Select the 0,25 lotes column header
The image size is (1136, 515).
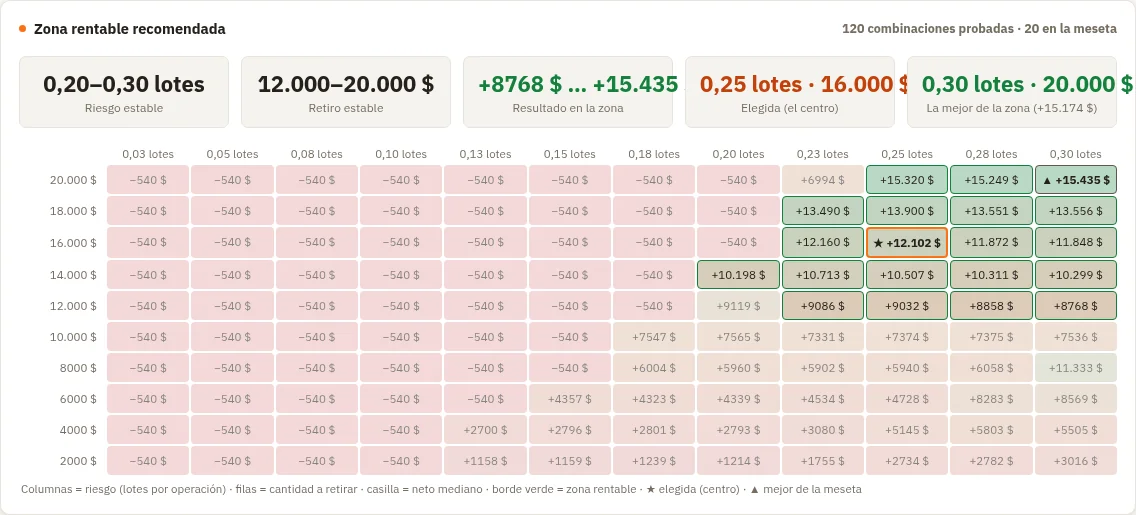[x=906, y=154]
